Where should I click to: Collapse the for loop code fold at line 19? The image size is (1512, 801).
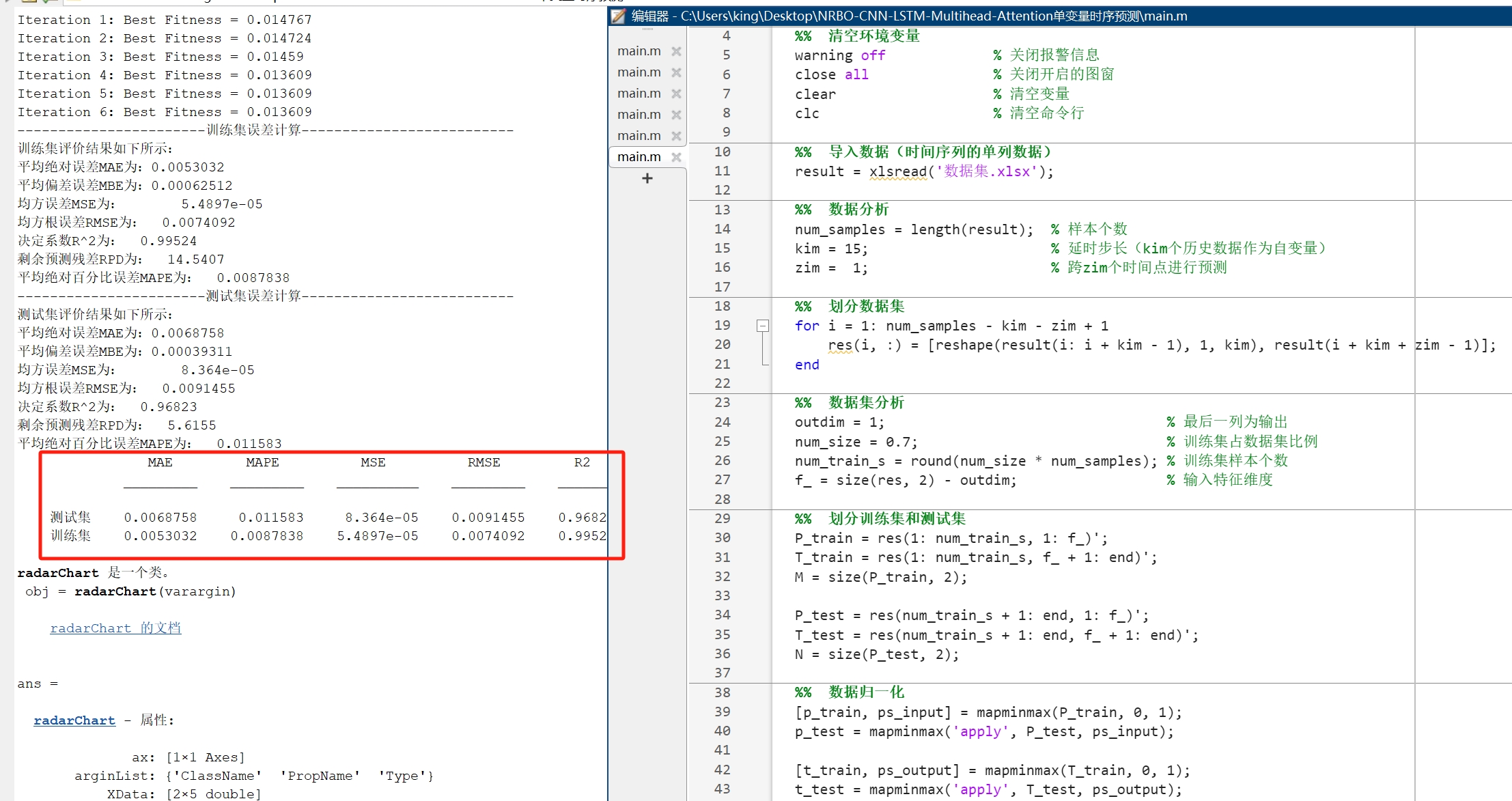pyautogui.click(x=763, y=326)
